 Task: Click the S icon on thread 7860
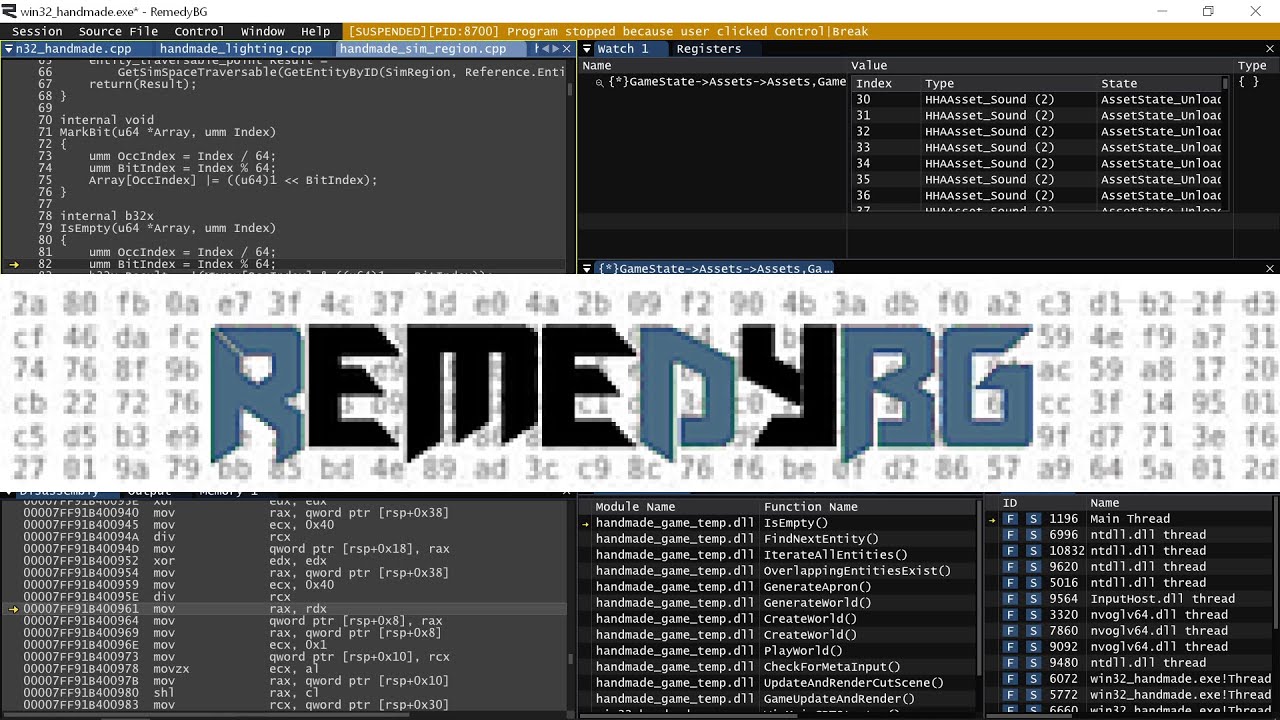click(1033, 631)
